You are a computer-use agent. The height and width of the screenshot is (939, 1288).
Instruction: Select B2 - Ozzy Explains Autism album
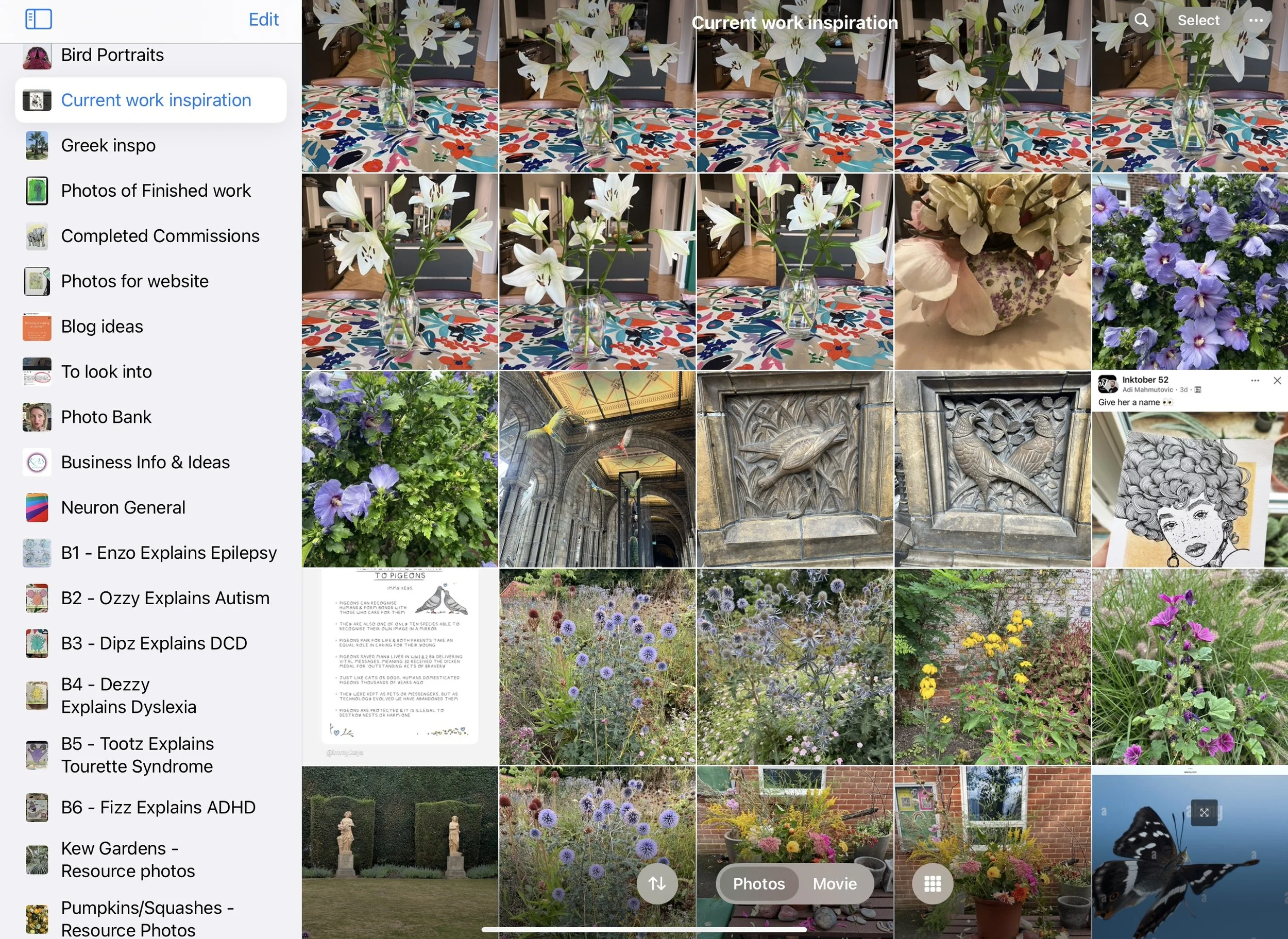[x=165, y=598]
